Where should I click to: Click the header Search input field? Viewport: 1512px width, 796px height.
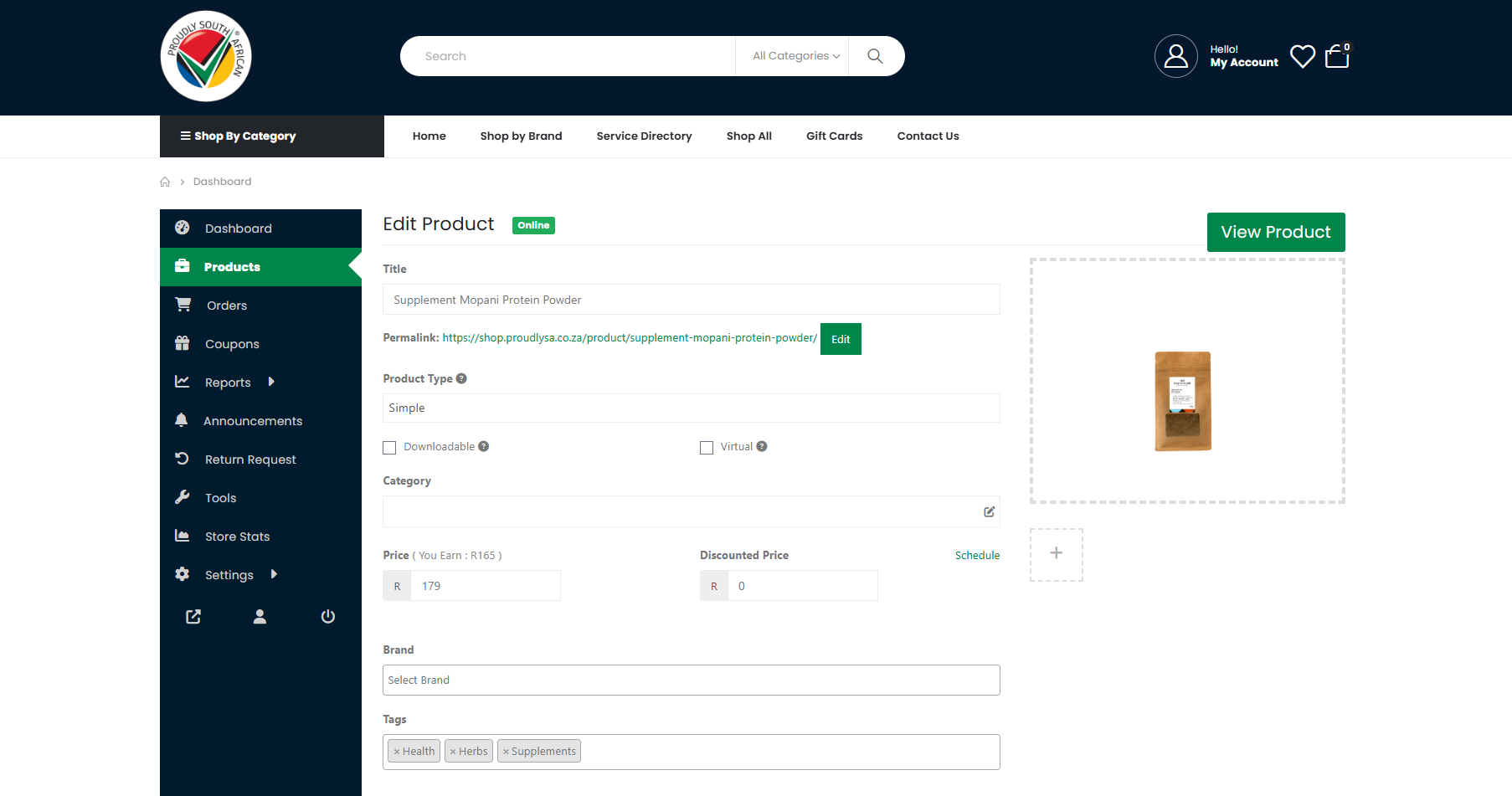click(x=568, y=56)
